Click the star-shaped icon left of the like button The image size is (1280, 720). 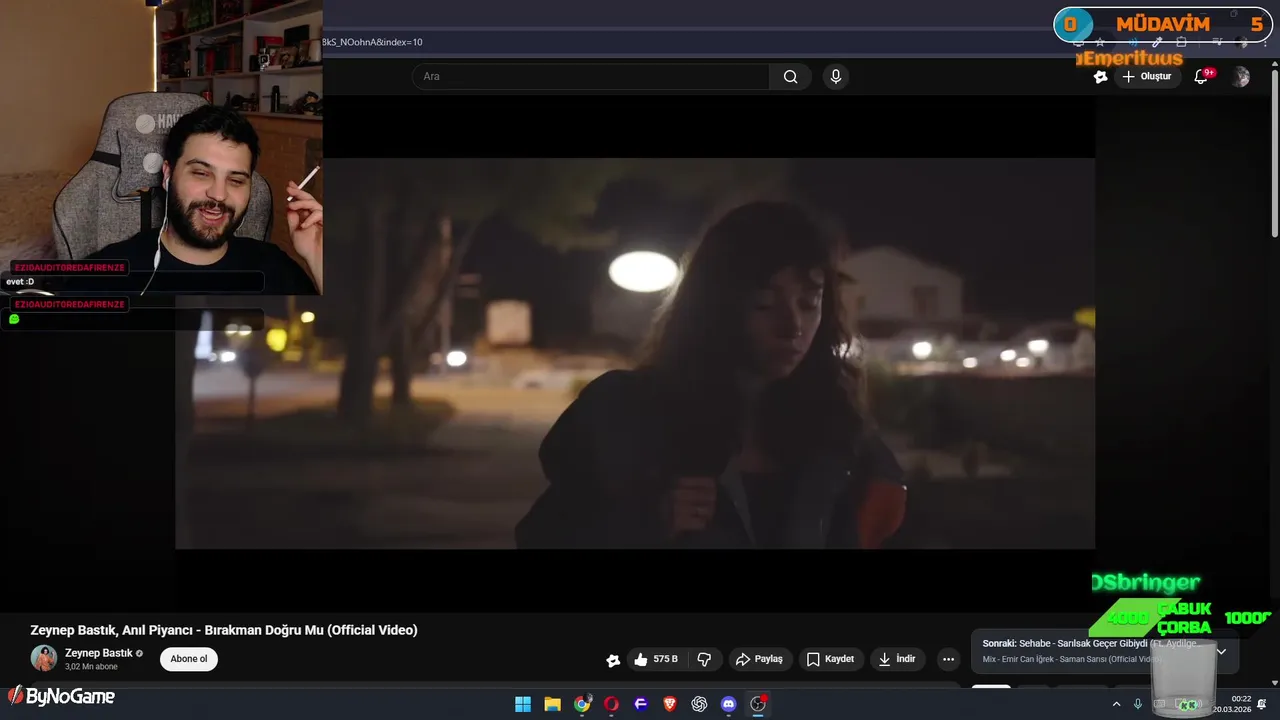[613, 660]
